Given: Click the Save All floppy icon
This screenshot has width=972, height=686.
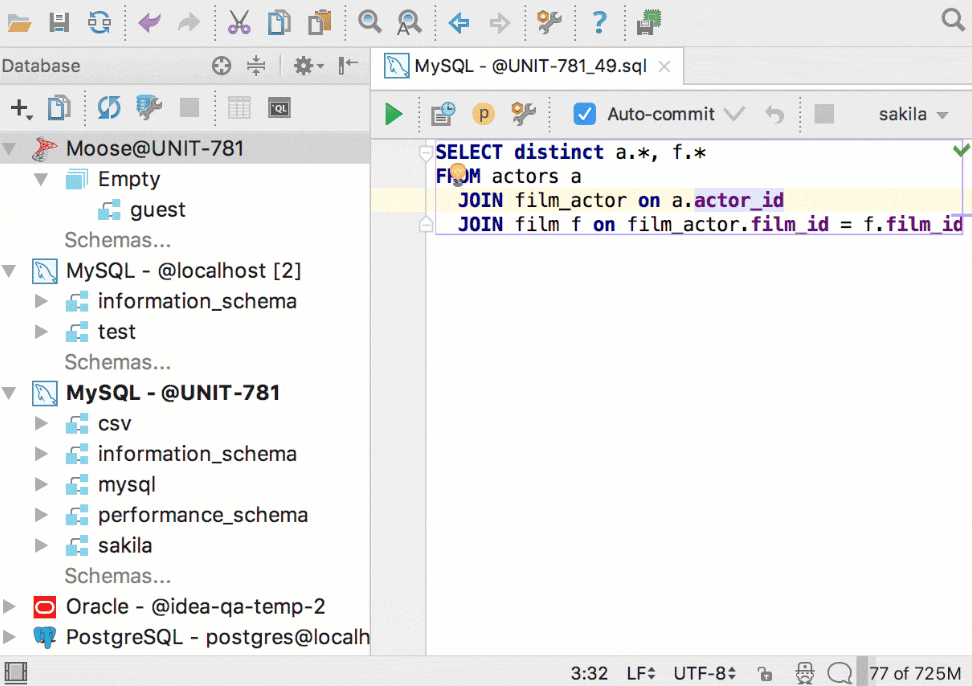Looking at the screenshot, I should 59,22.
